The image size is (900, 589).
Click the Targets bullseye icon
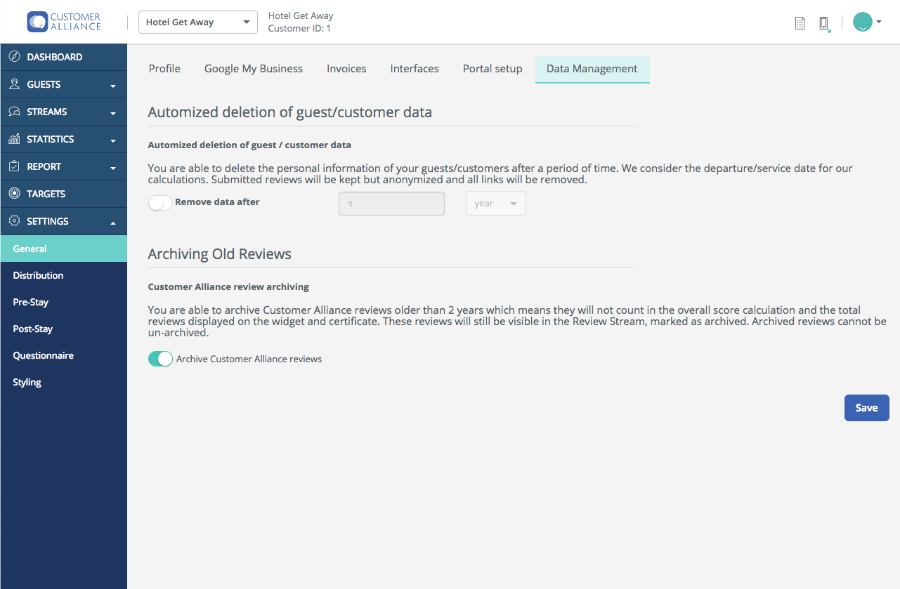point(14,193)
